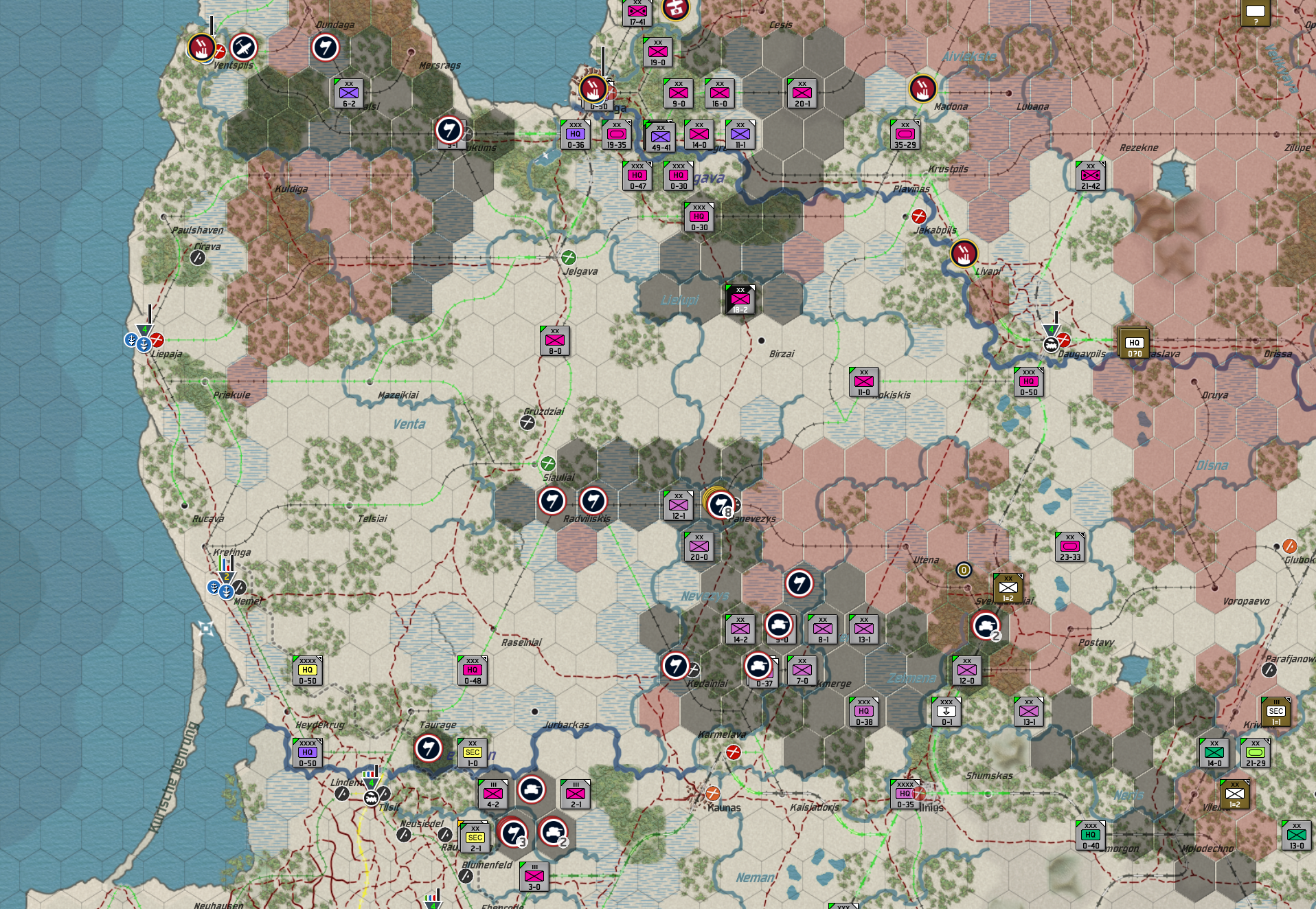Select the flag marker at Tukums
The image size is (1316, 909).
tap(449, 130)
